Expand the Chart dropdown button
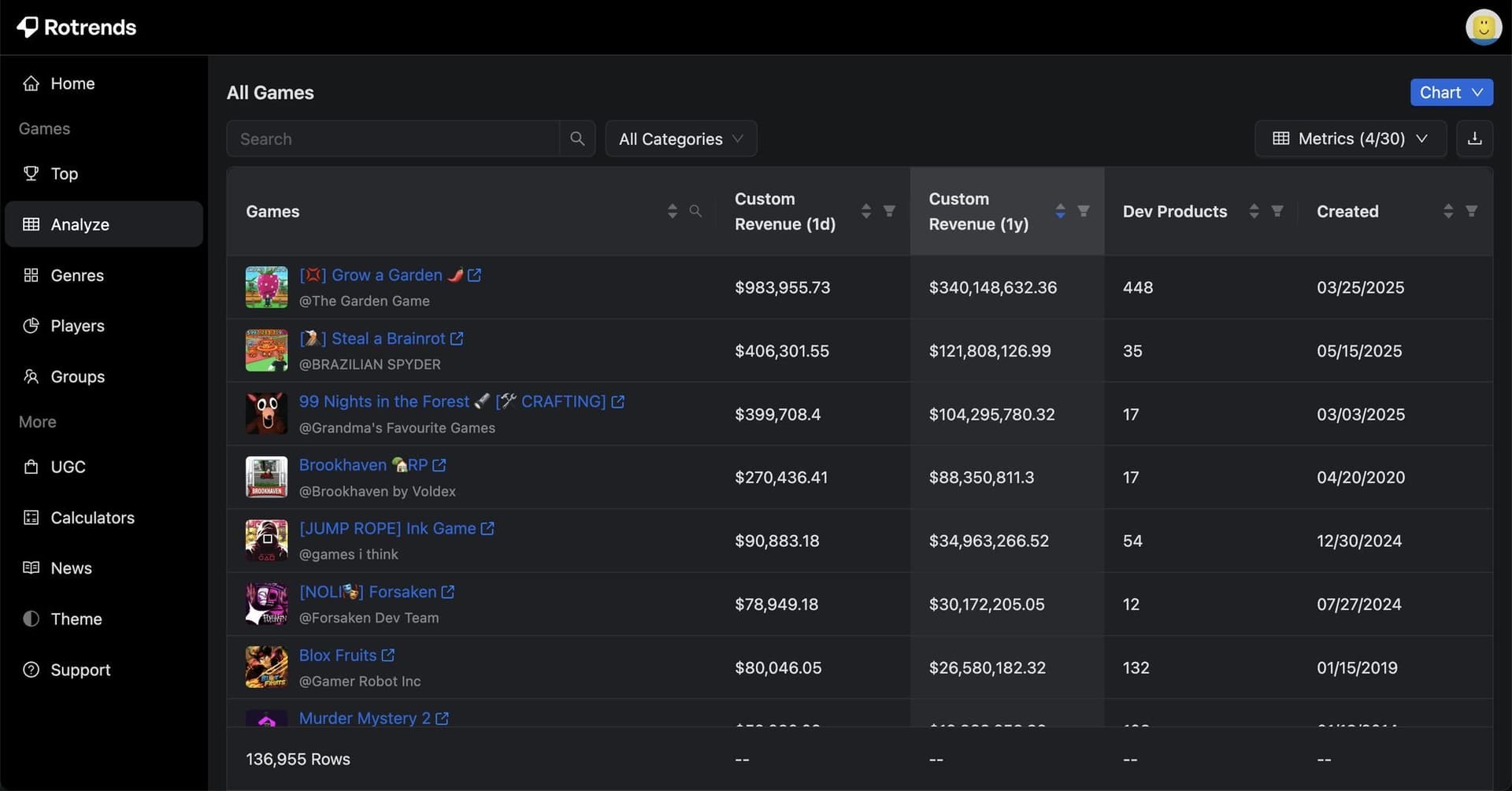The width and height of the screenshot is (1512, 791). pos(1451,92)
